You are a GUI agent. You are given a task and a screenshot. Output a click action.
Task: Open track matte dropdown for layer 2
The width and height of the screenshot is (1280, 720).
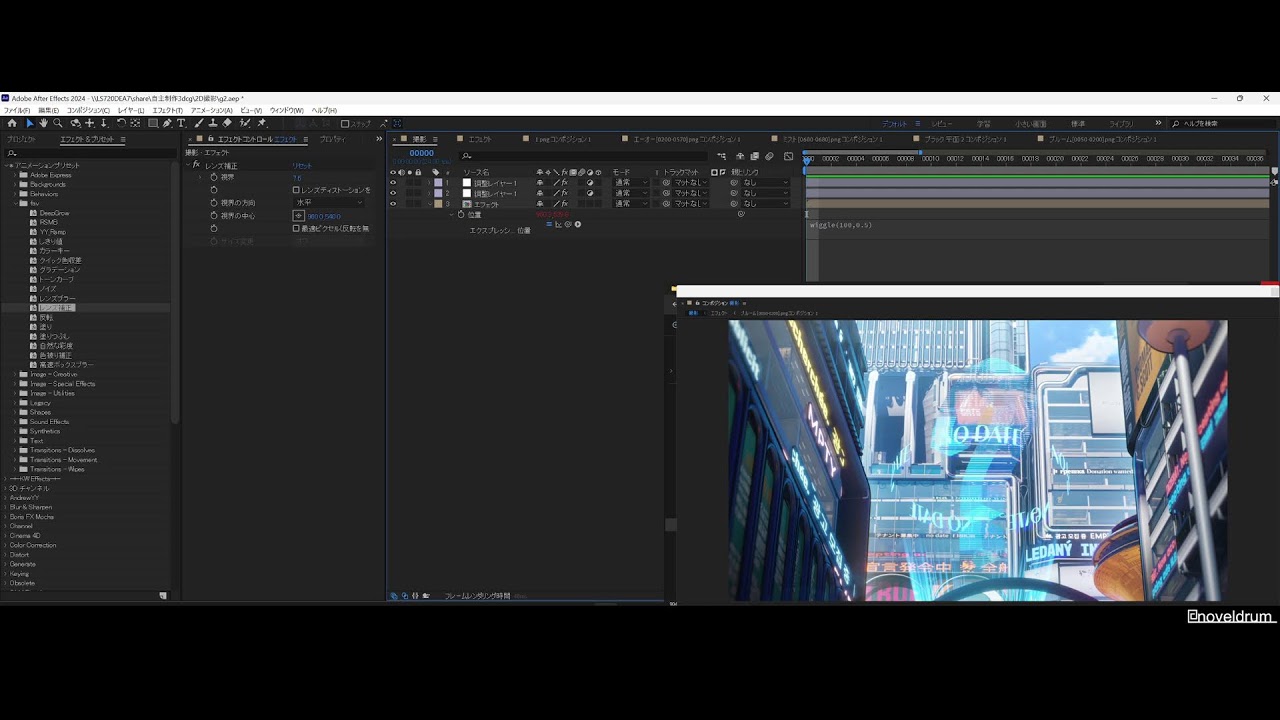click(x=690, y=193)
